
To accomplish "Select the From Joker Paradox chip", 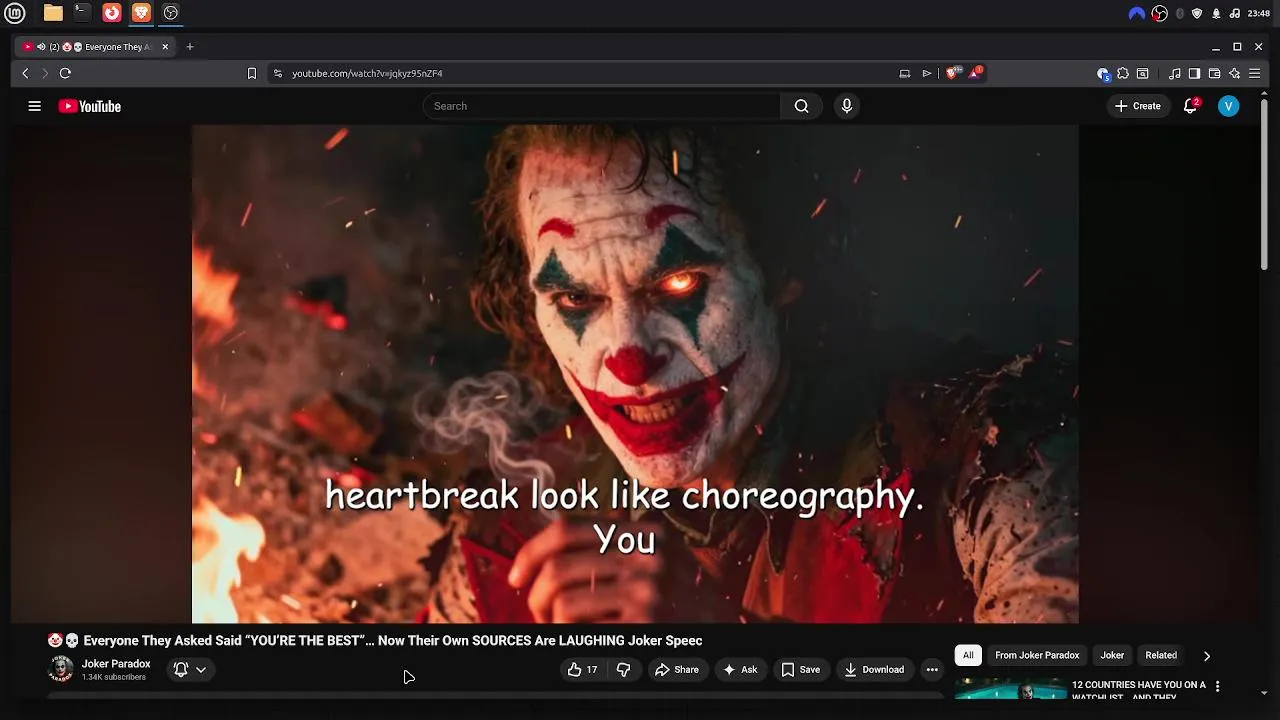I will [x=1037, y=655].
